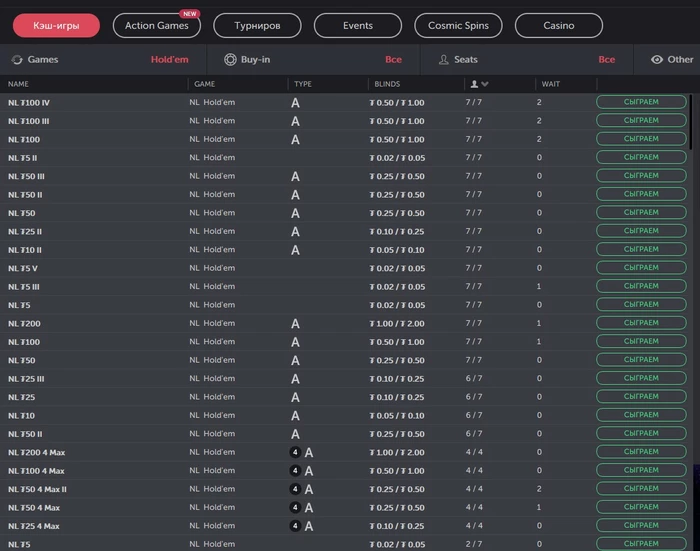Click ante A icon on NL 25 II row
700x551 pixels.
pyautogui.click(x=295, y=232)
